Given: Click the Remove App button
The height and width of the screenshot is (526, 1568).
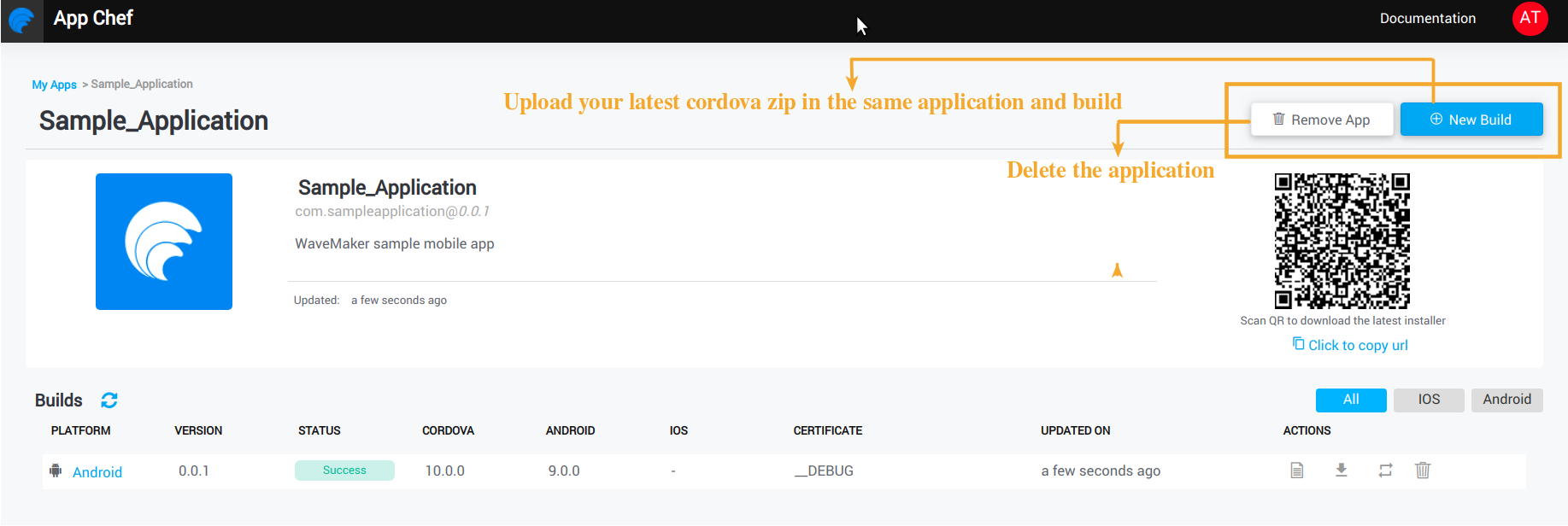Looking at the screenshot, I should tap(1321, 120).
